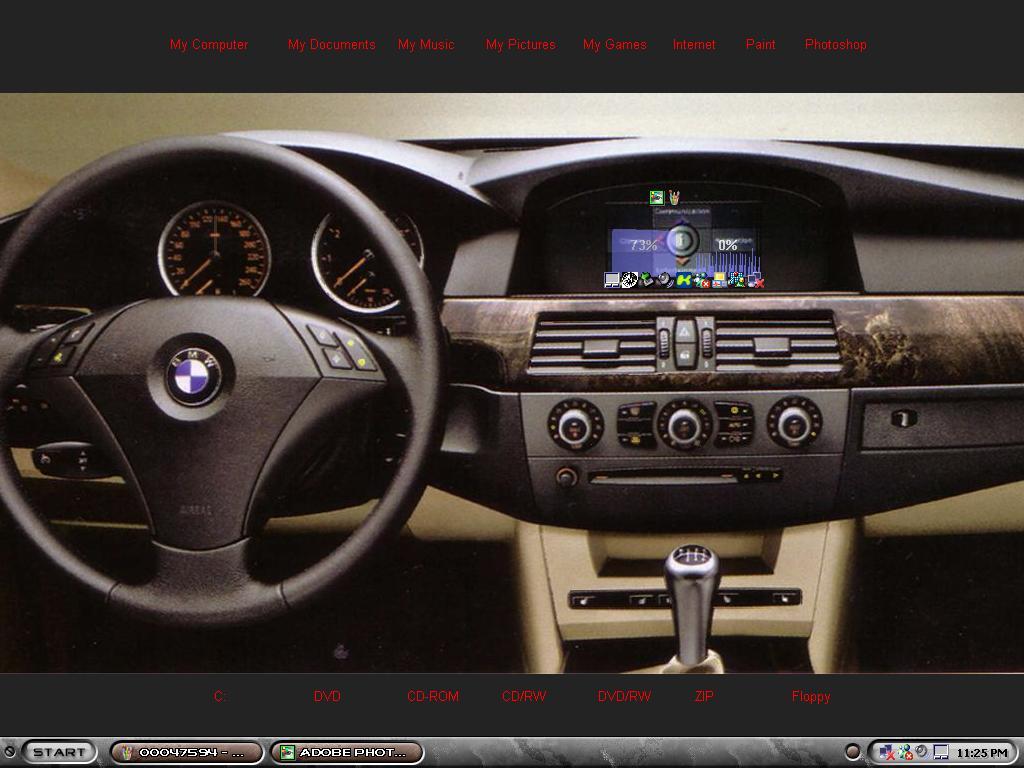Click the 73% meter on dashboard display
The width and height of the screenshot is (1024, 768).
[x=643, y=245]
